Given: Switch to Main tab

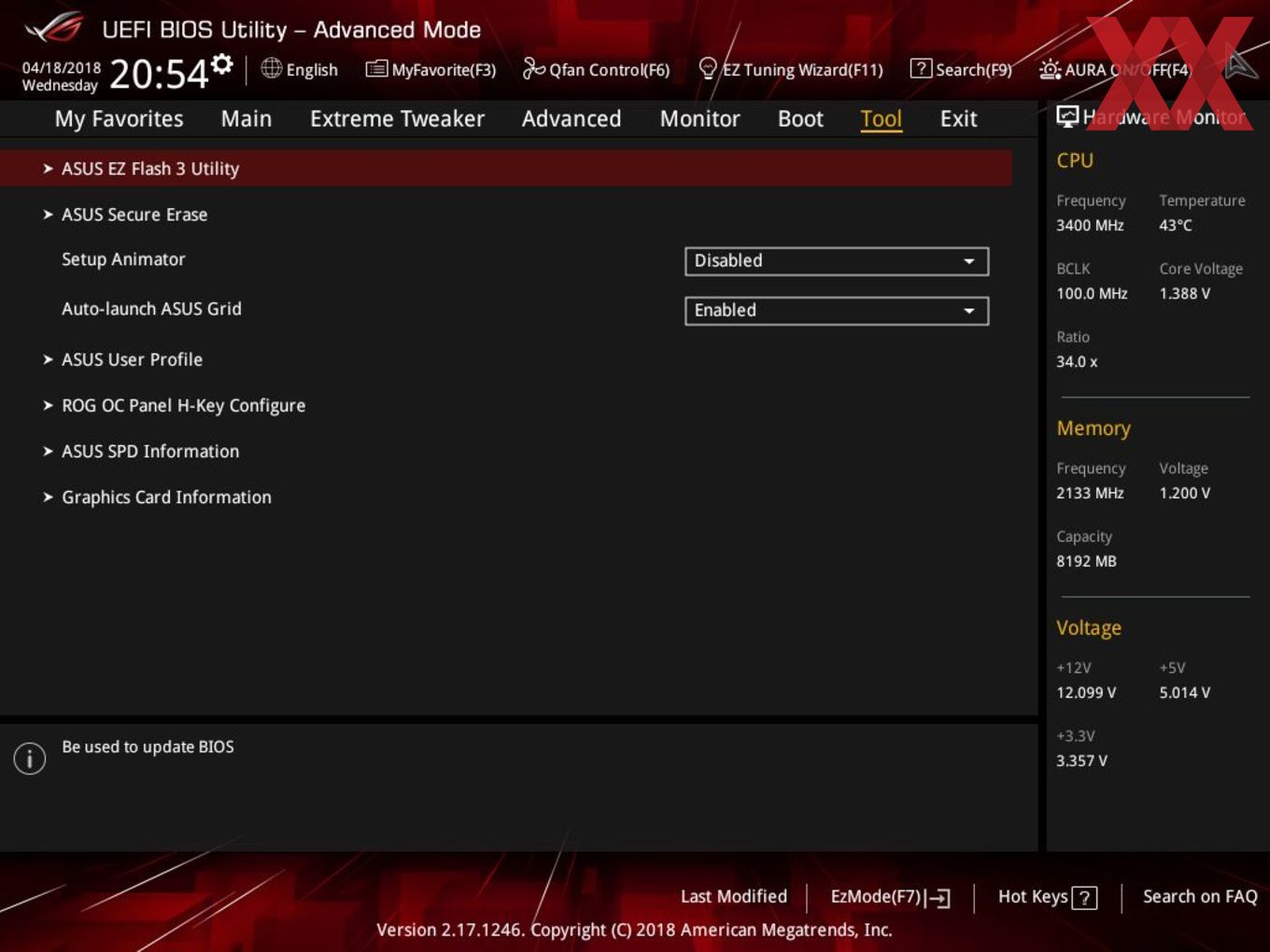Looking at the screenshot, I should tap(247, 119).
